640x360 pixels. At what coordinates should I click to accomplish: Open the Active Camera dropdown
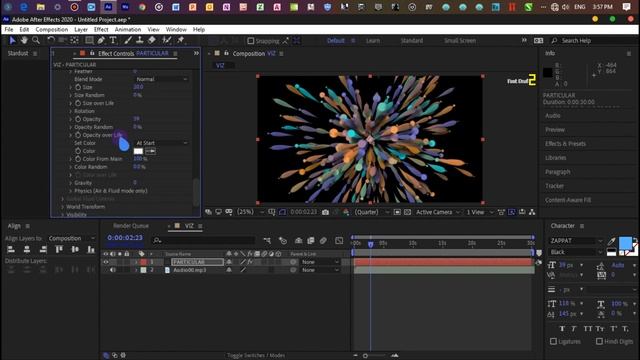pos(438,212)
